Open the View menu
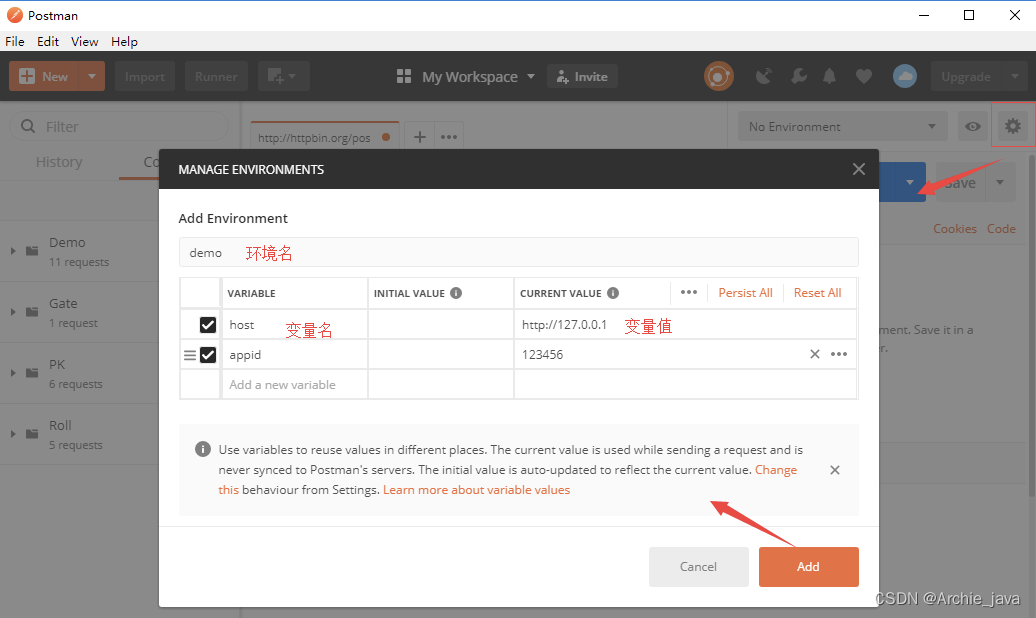 click(x=85, y=42)
